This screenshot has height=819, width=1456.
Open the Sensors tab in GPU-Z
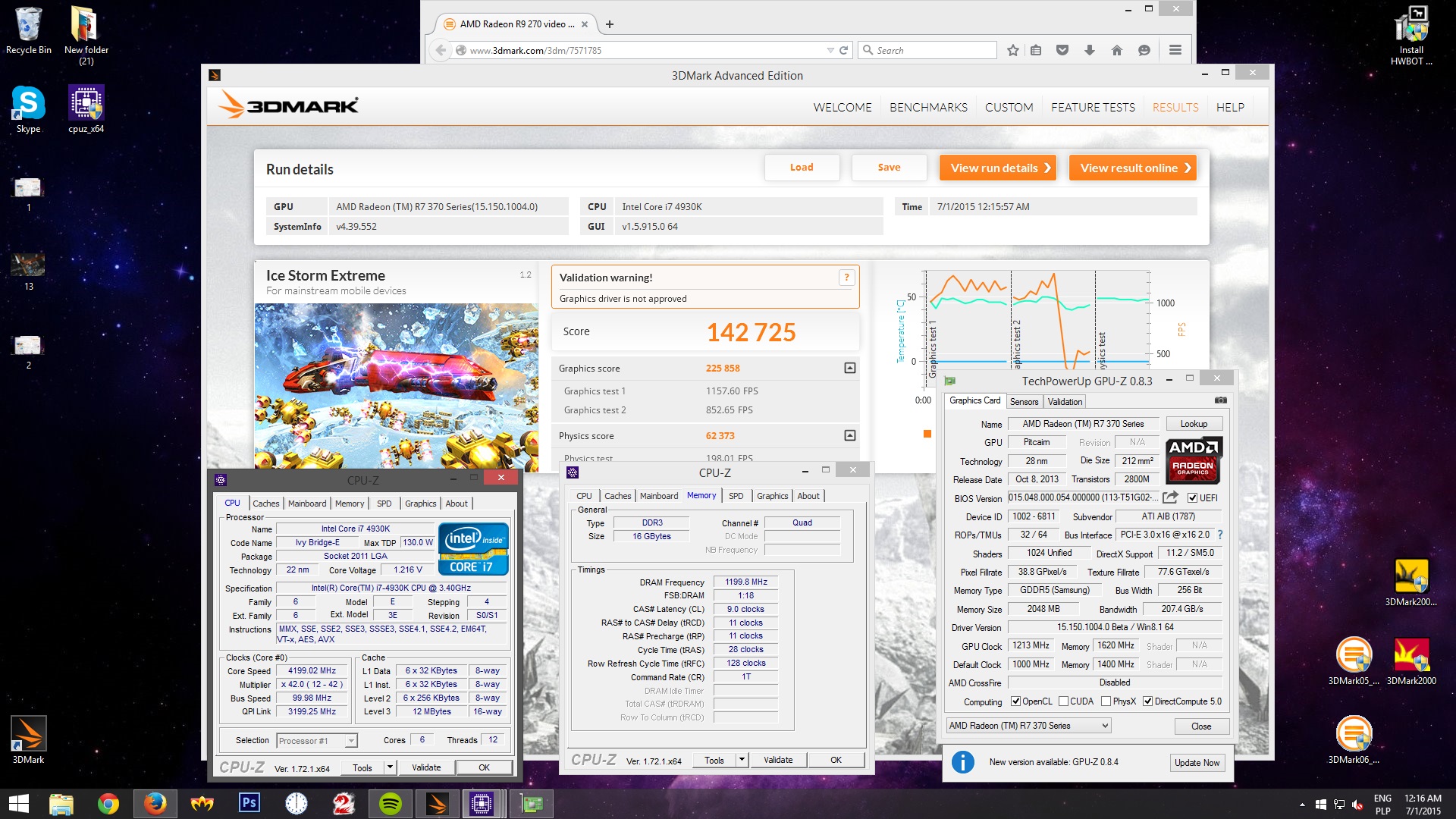click(x=1024, y=402)
